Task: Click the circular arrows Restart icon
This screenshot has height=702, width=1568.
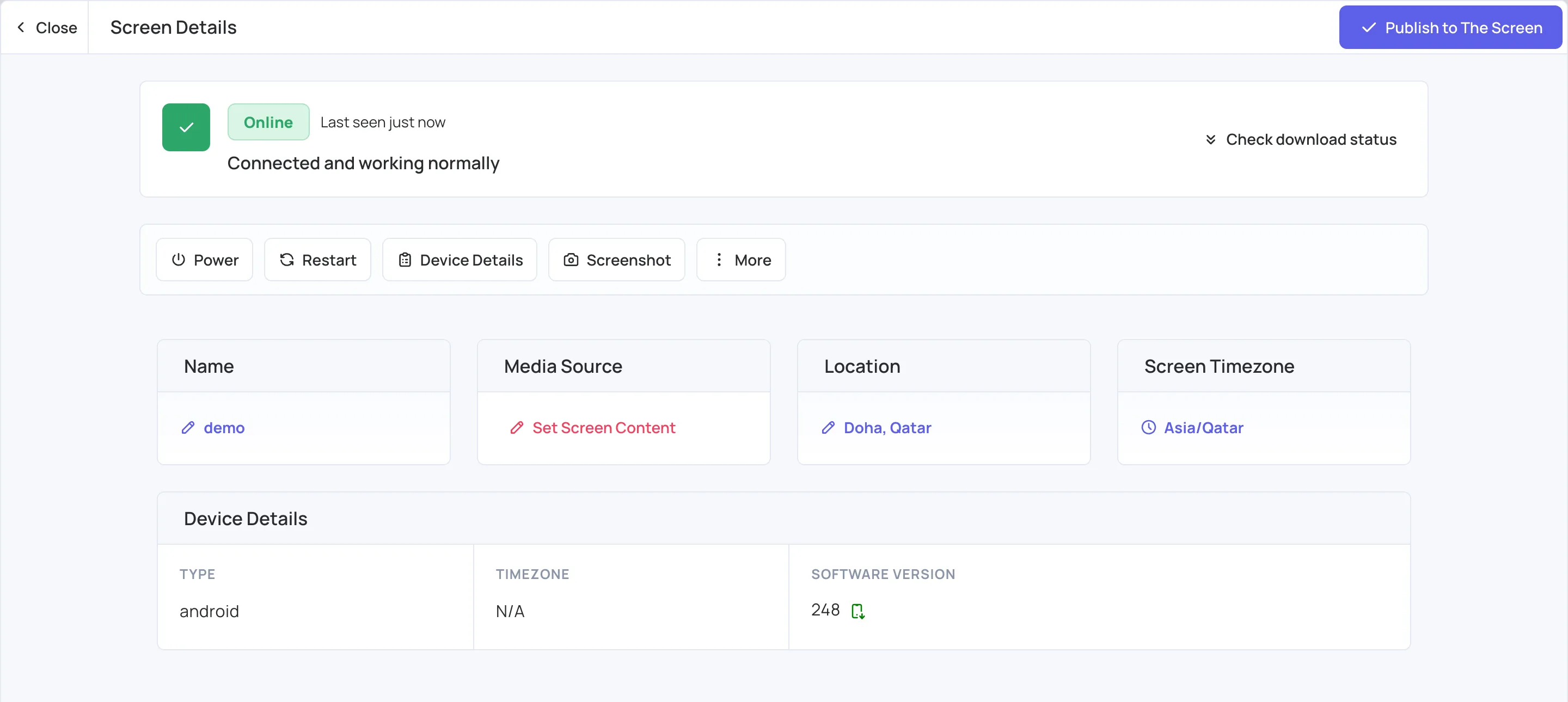Action: coord(287,260)
